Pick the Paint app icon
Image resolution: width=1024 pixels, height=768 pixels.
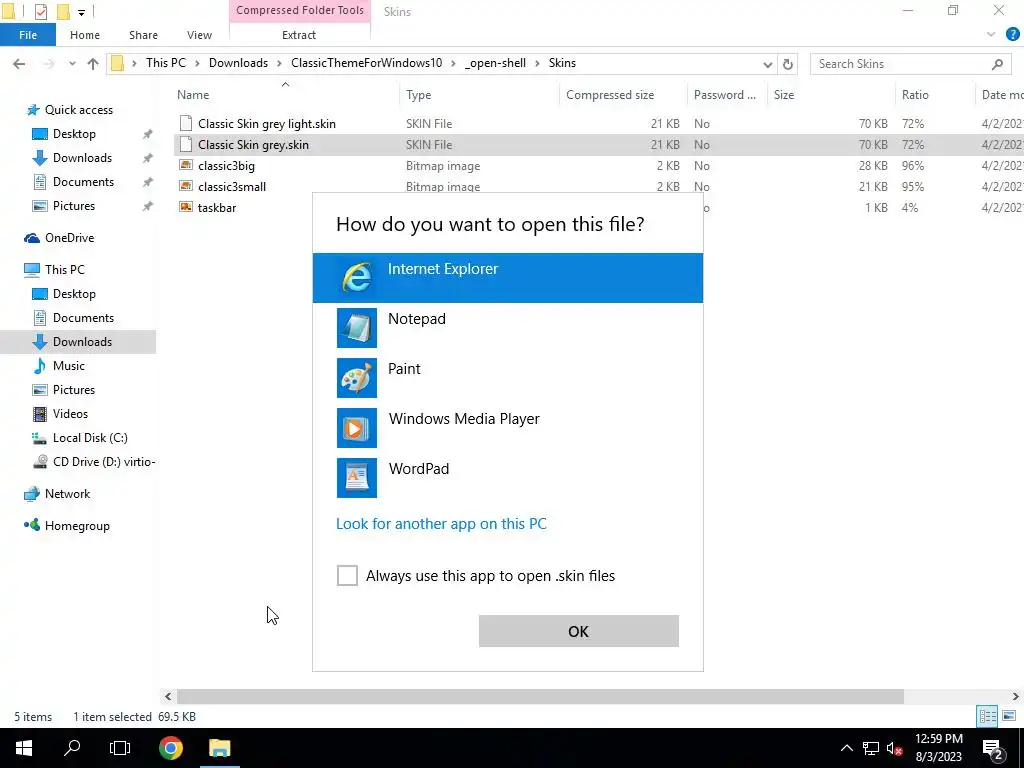(357, 377)
